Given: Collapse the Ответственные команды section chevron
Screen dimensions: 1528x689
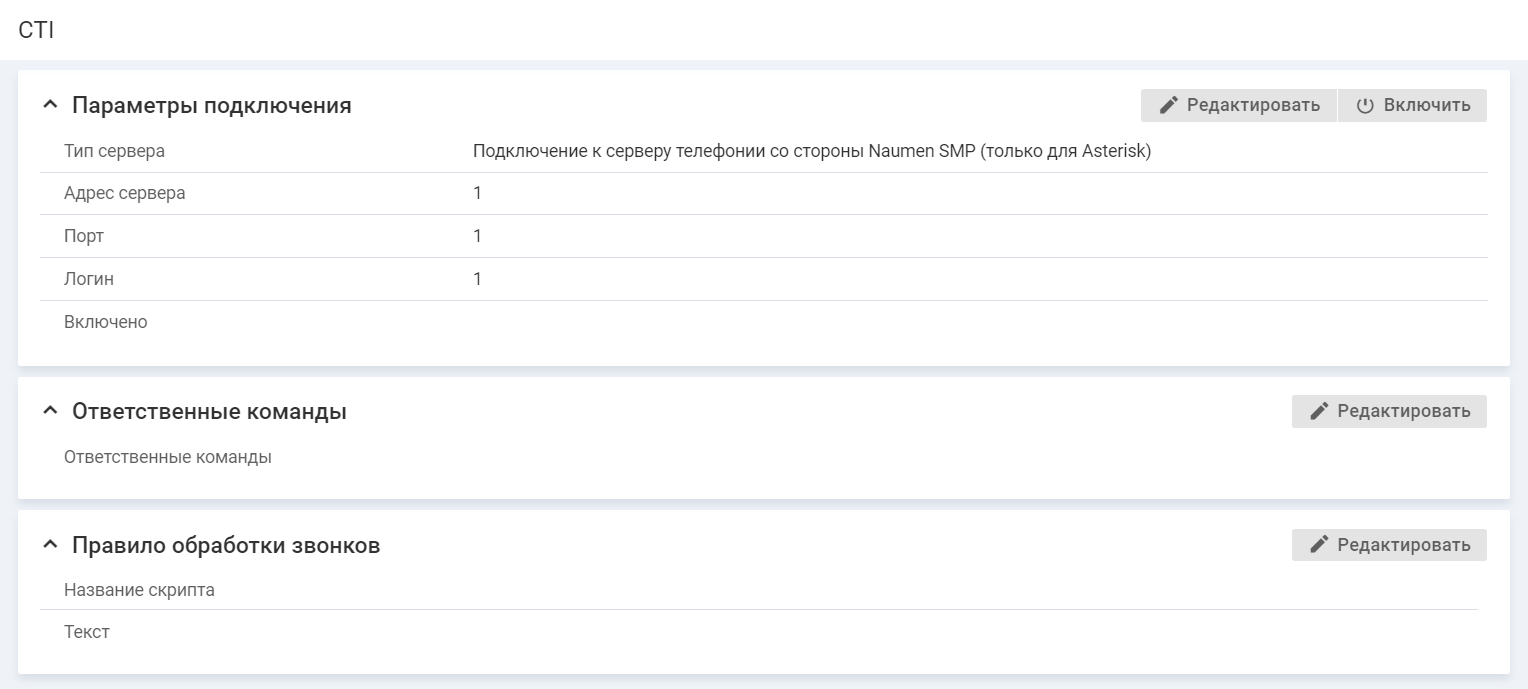Looking at the screenshot, I should [50, 411].
